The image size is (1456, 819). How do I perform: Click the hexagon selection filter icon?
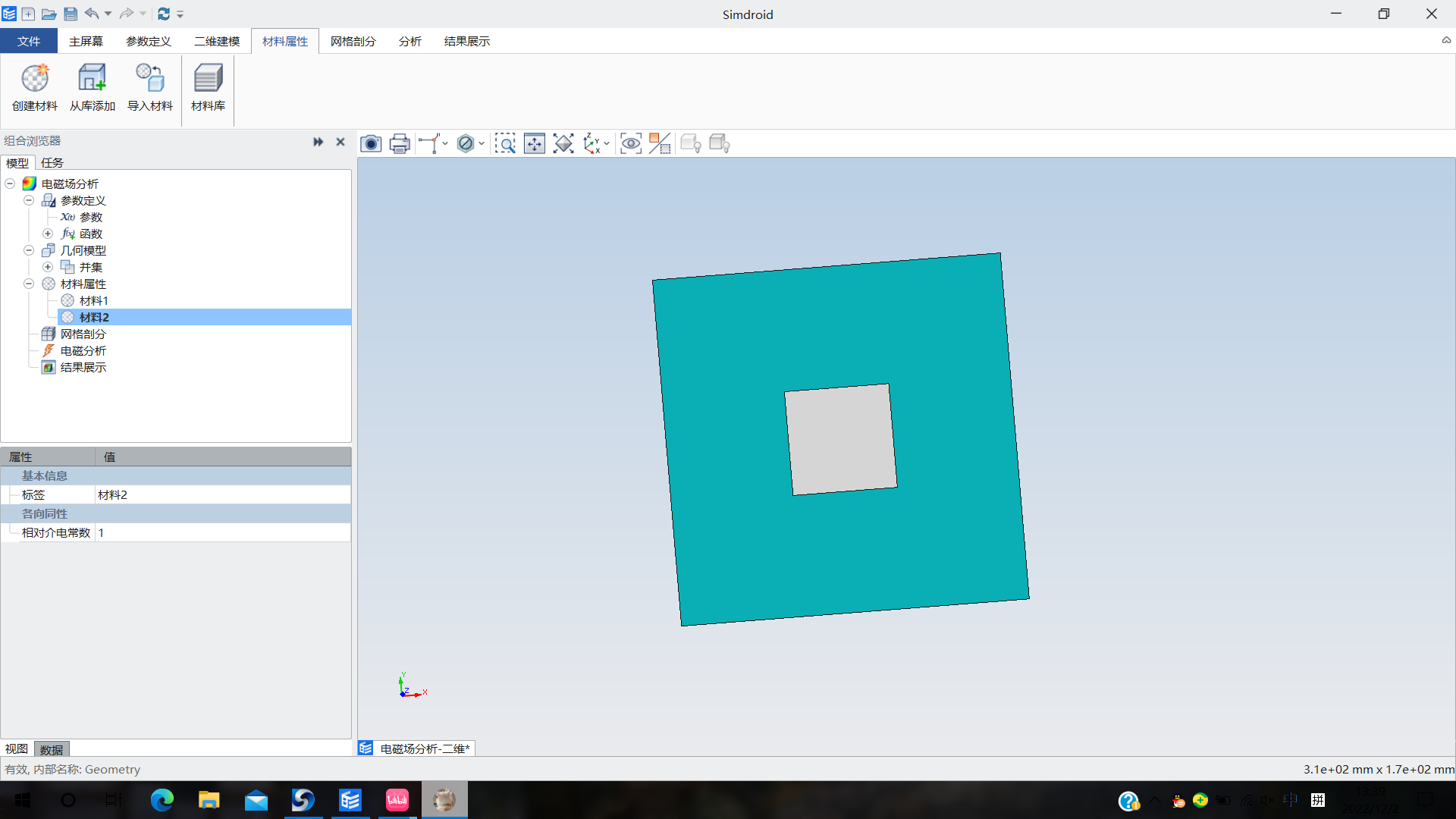466,143
